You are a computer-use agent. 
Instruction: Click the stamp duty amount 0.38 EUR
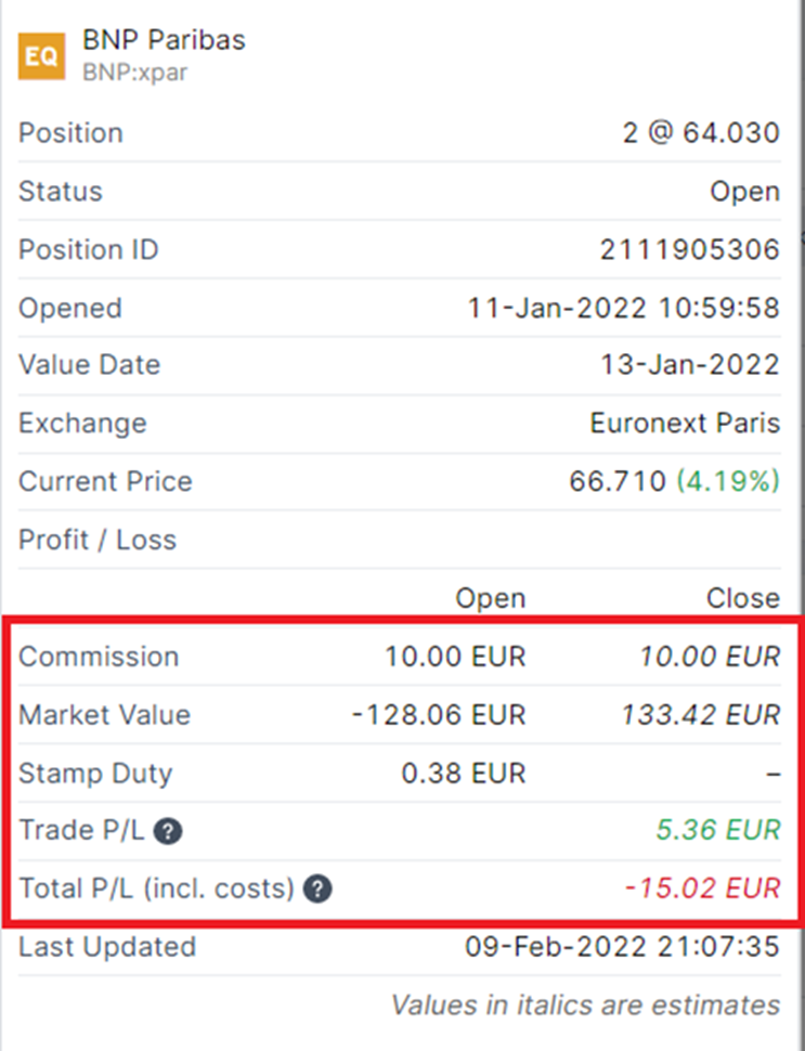(x=463, y=773)
